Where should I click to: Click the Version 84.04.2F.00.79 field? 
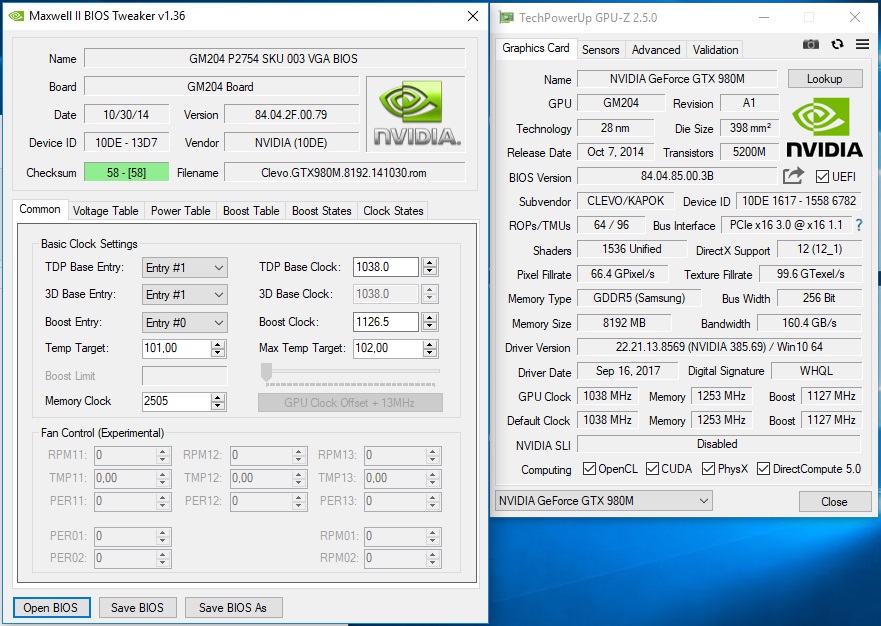tap(291, 115)
